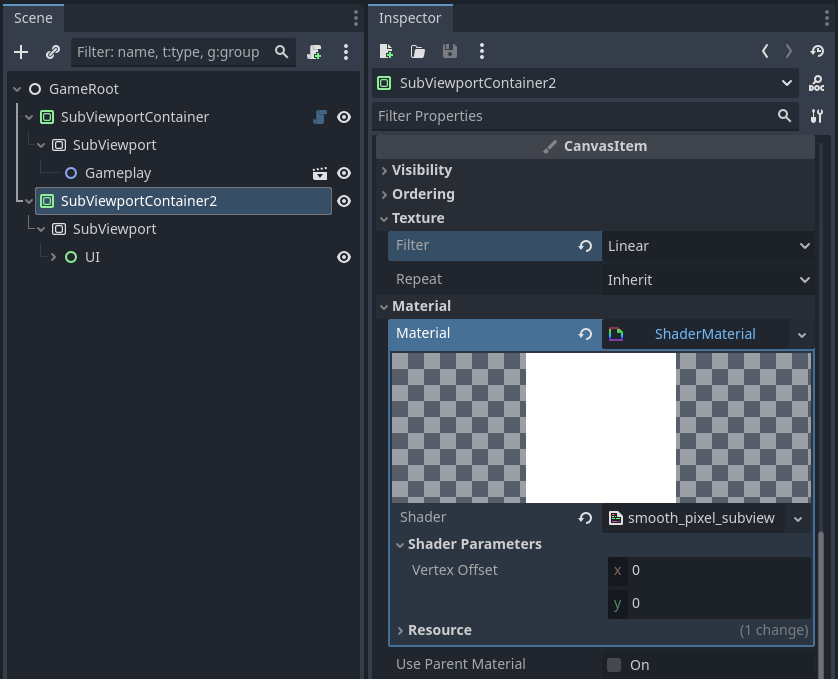Expand the Resource section of the ShaderMaterial
This screenshot has height=679, width=838.
pyautogui.click(x=439, y=630)
